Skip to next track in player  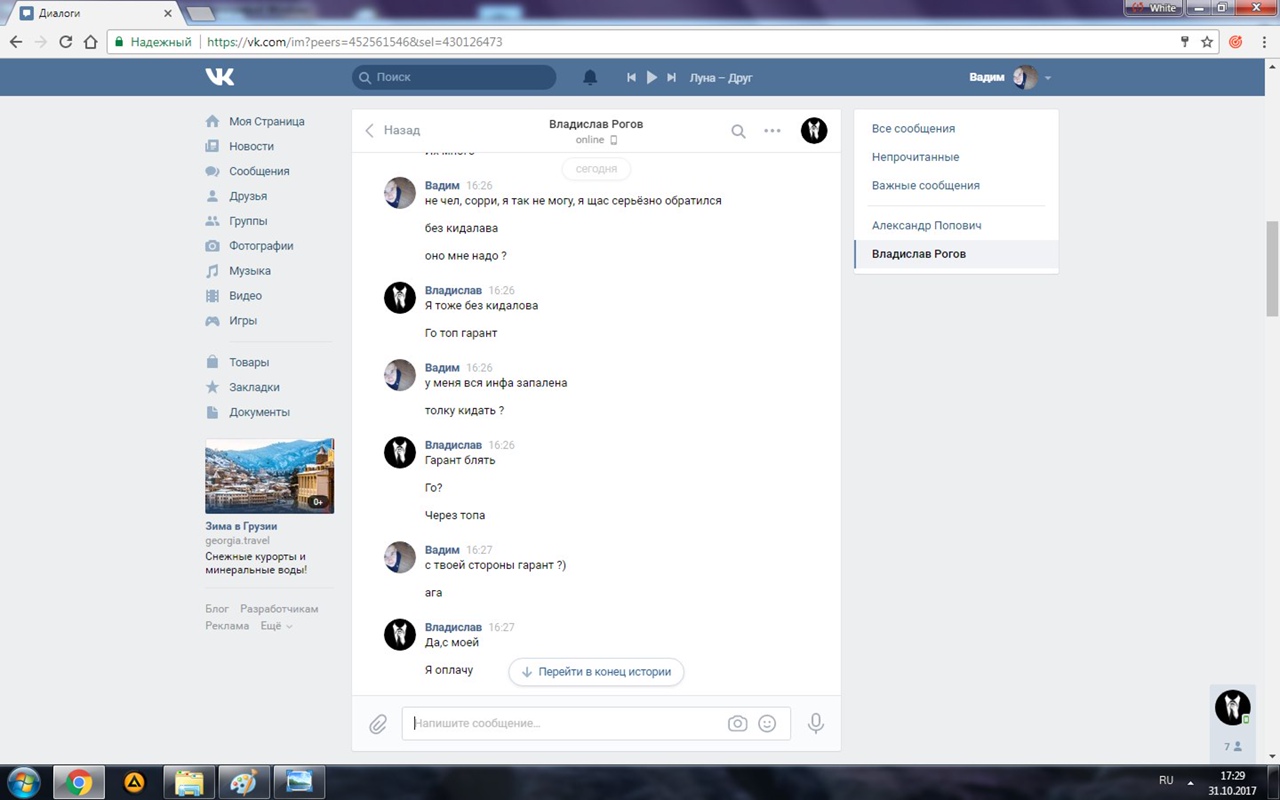[x=672, y=77]
